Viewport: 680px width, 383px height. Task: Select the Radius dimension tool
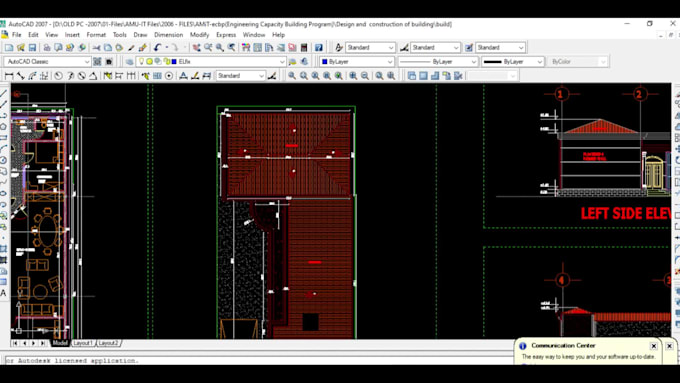click(59, 76)
